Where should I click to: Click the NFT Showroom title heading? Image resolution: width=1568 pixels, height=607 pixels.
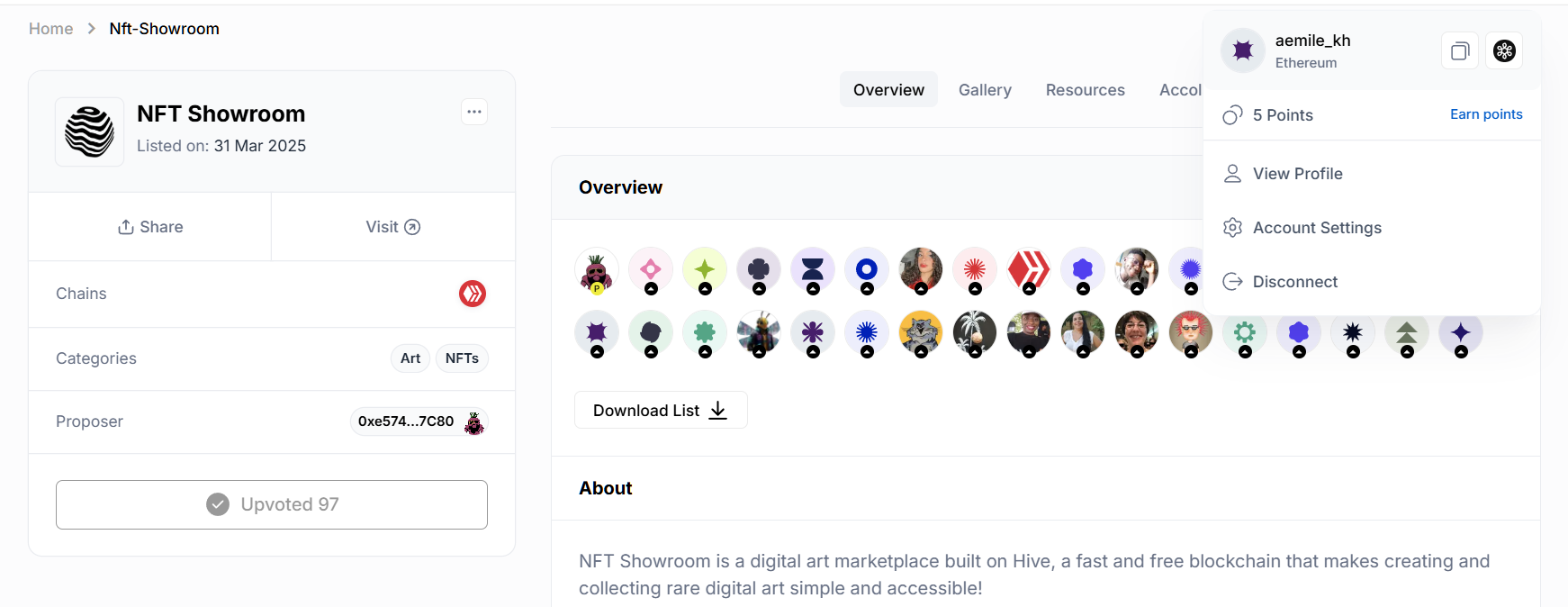(x=221, y=113)
